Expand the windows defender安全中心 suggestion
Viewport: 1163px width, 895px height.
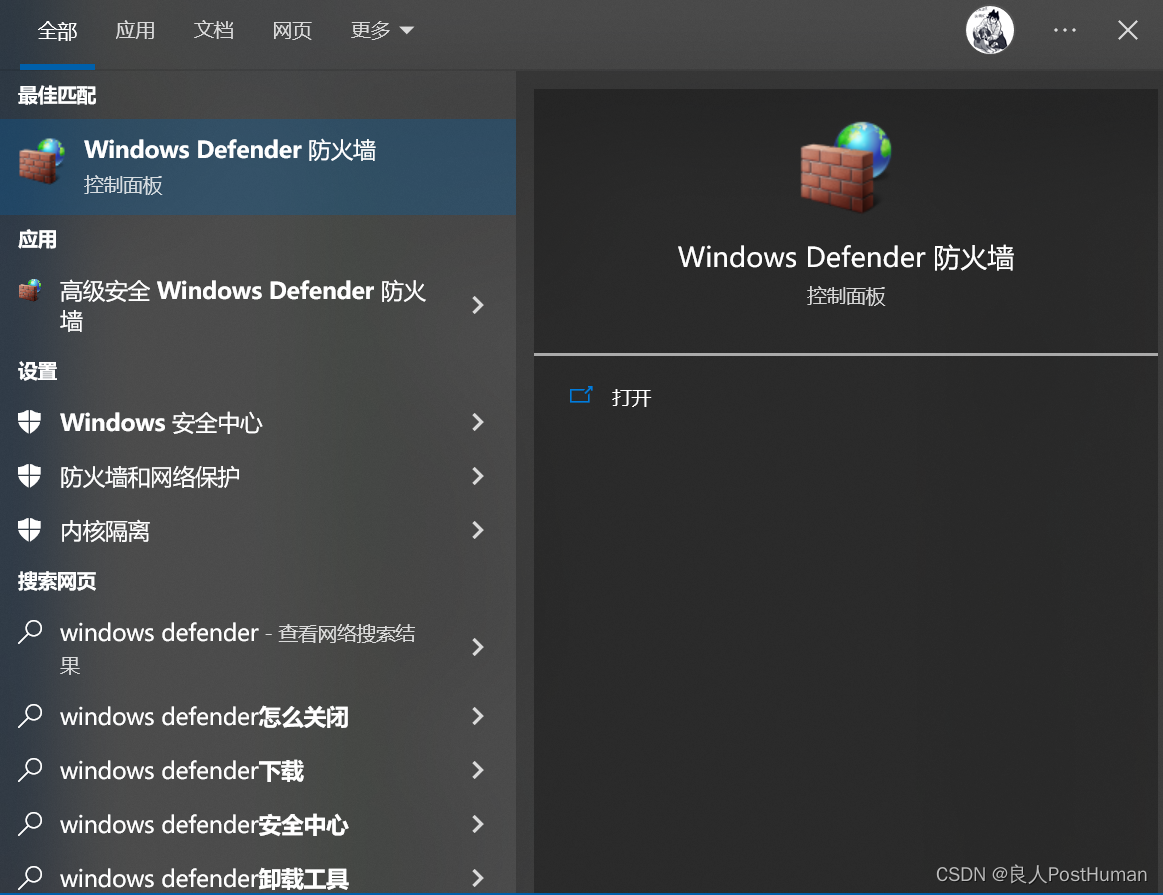[478, 824]
